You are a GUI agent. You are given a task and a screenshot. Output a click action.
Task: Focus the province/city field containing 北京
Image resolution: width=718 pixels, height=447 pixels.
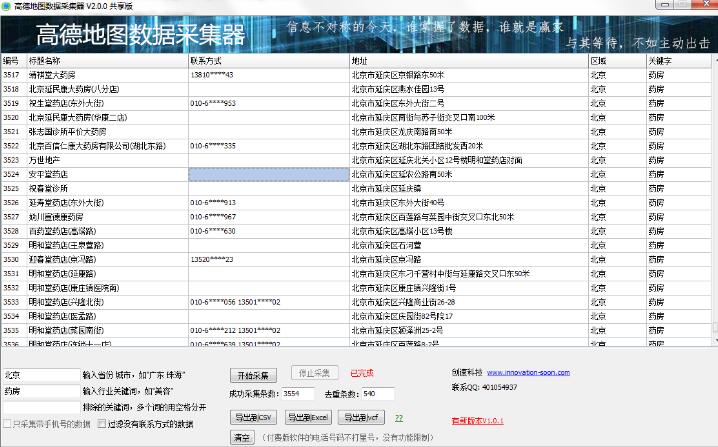42,375
